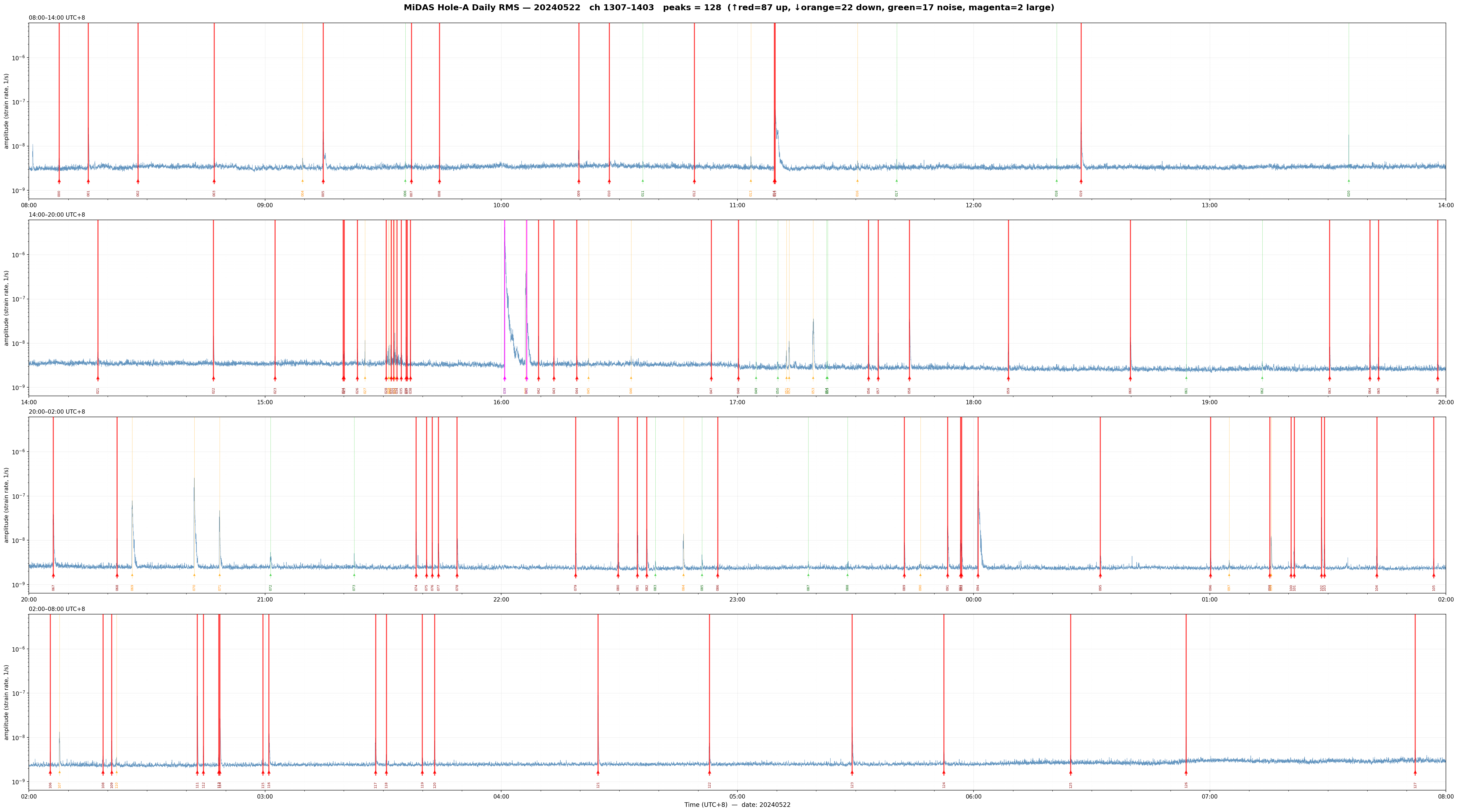Click the 13:00 x-axis tick label

pyautogui.click(x=1210, y=205)
